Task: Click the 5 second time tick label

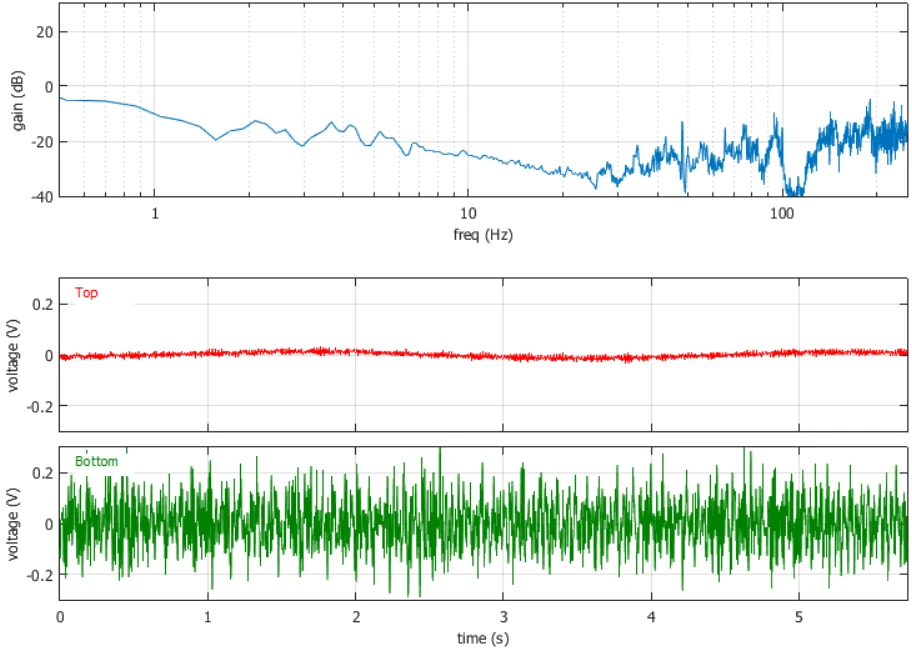Action: click(799, 617)
